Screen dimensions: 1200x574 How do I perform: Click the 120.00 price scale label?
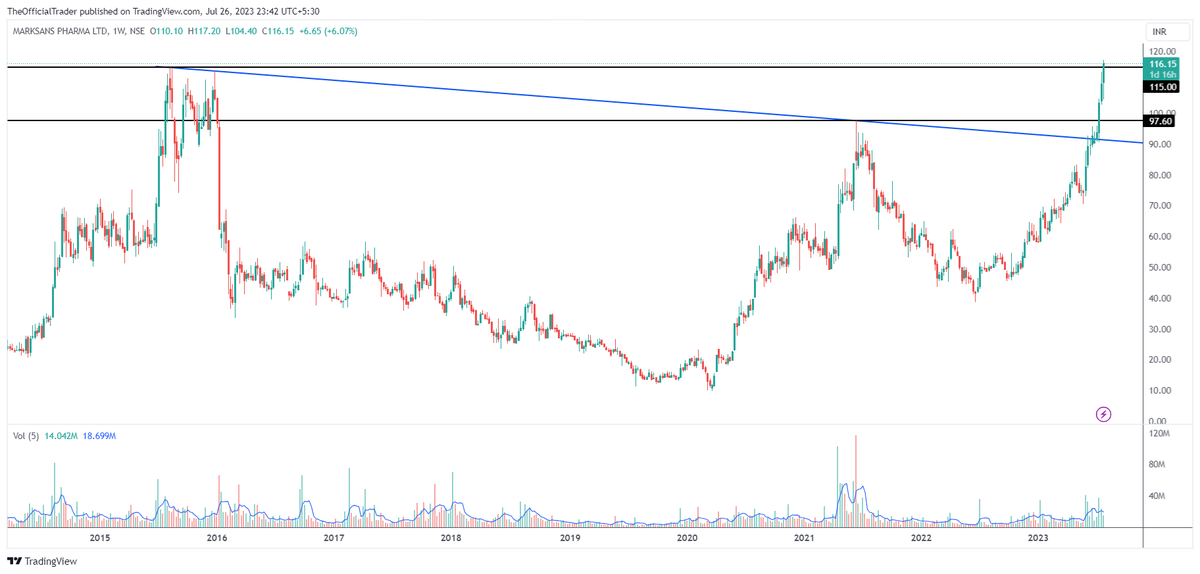pos(1161,51)
